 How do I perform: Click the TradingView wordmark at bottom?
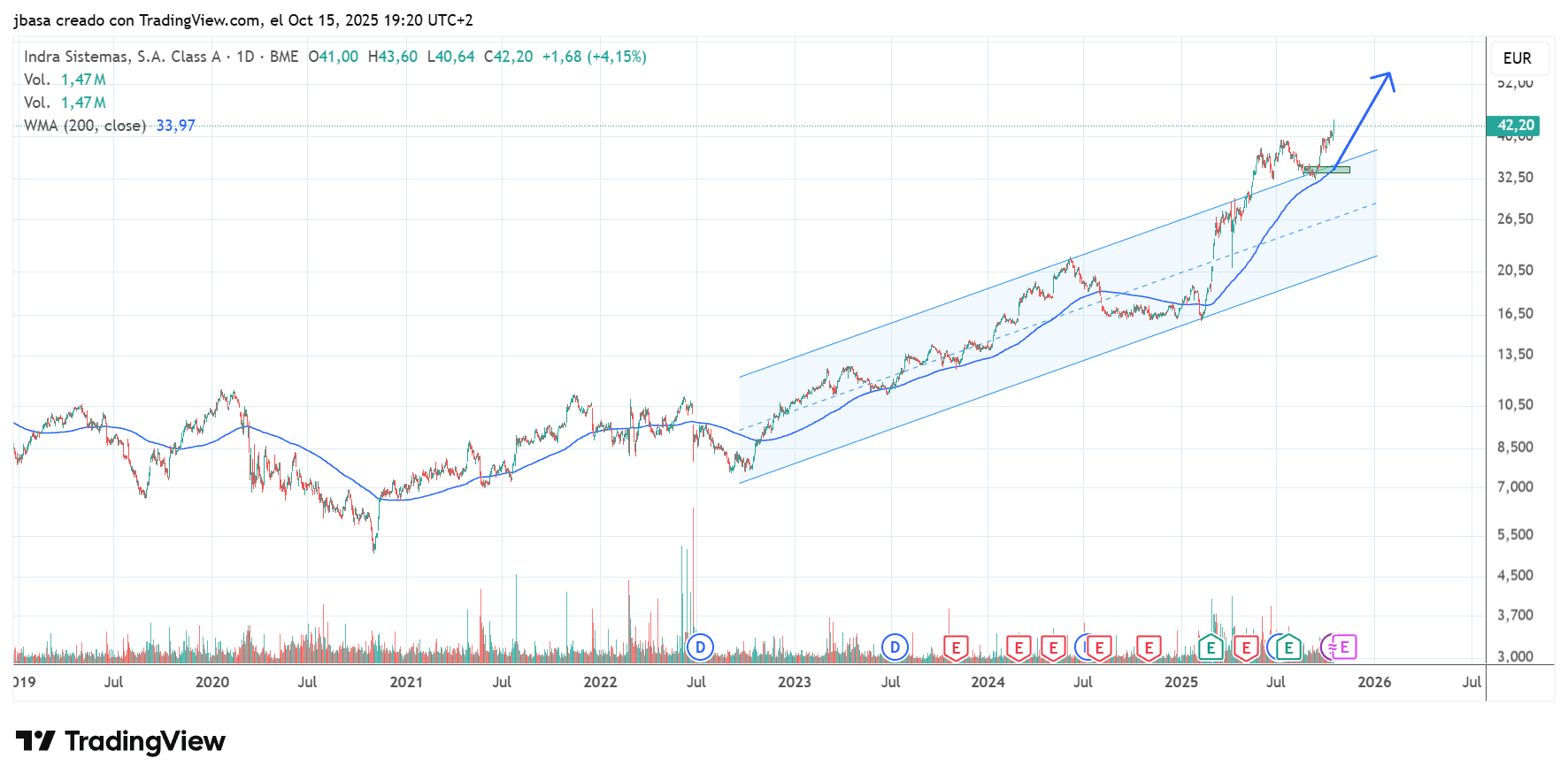(145, 741)
